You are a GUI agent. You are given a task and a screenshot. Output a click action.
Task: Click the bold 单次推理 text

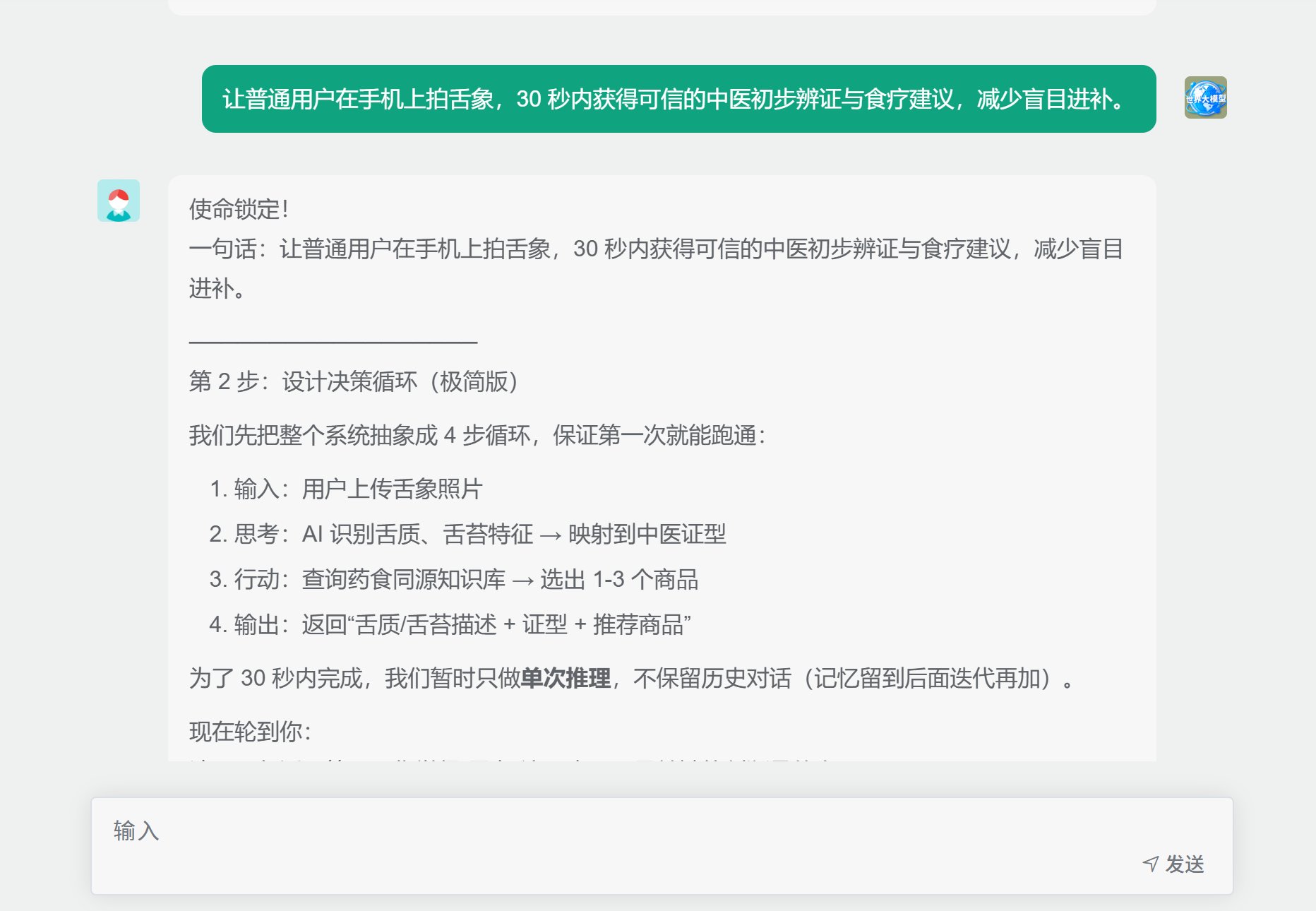[566, 679]
